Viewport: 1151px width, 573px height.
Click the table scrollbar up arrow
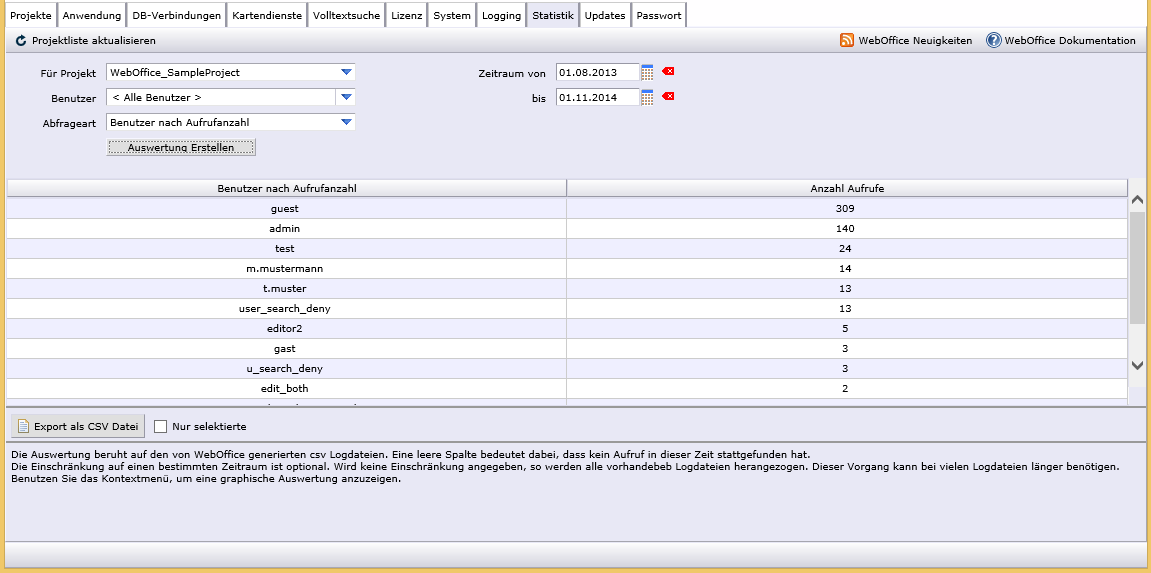pyautogui.click(x=1137, y=200)
